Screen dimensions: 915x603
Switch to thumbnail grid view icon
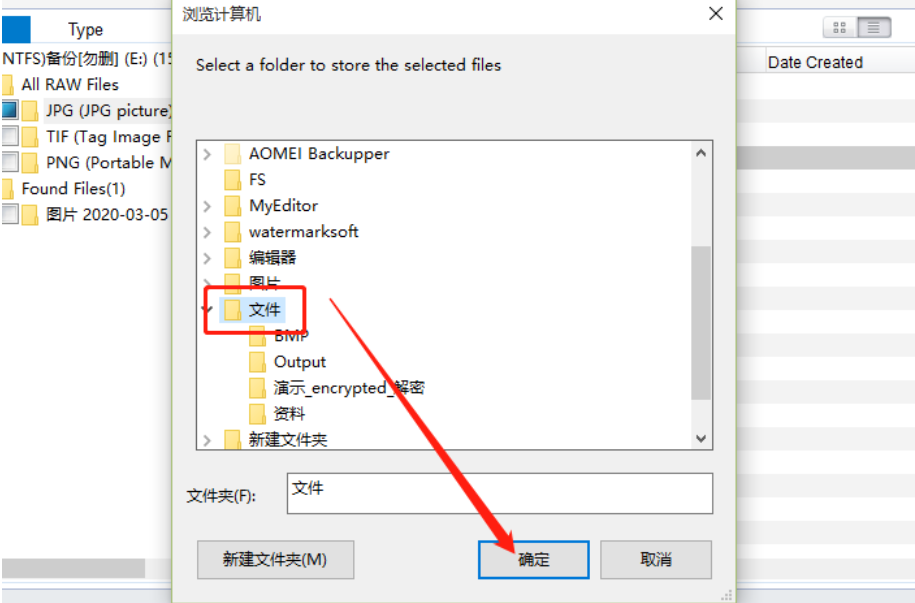[x=840, y=27]
